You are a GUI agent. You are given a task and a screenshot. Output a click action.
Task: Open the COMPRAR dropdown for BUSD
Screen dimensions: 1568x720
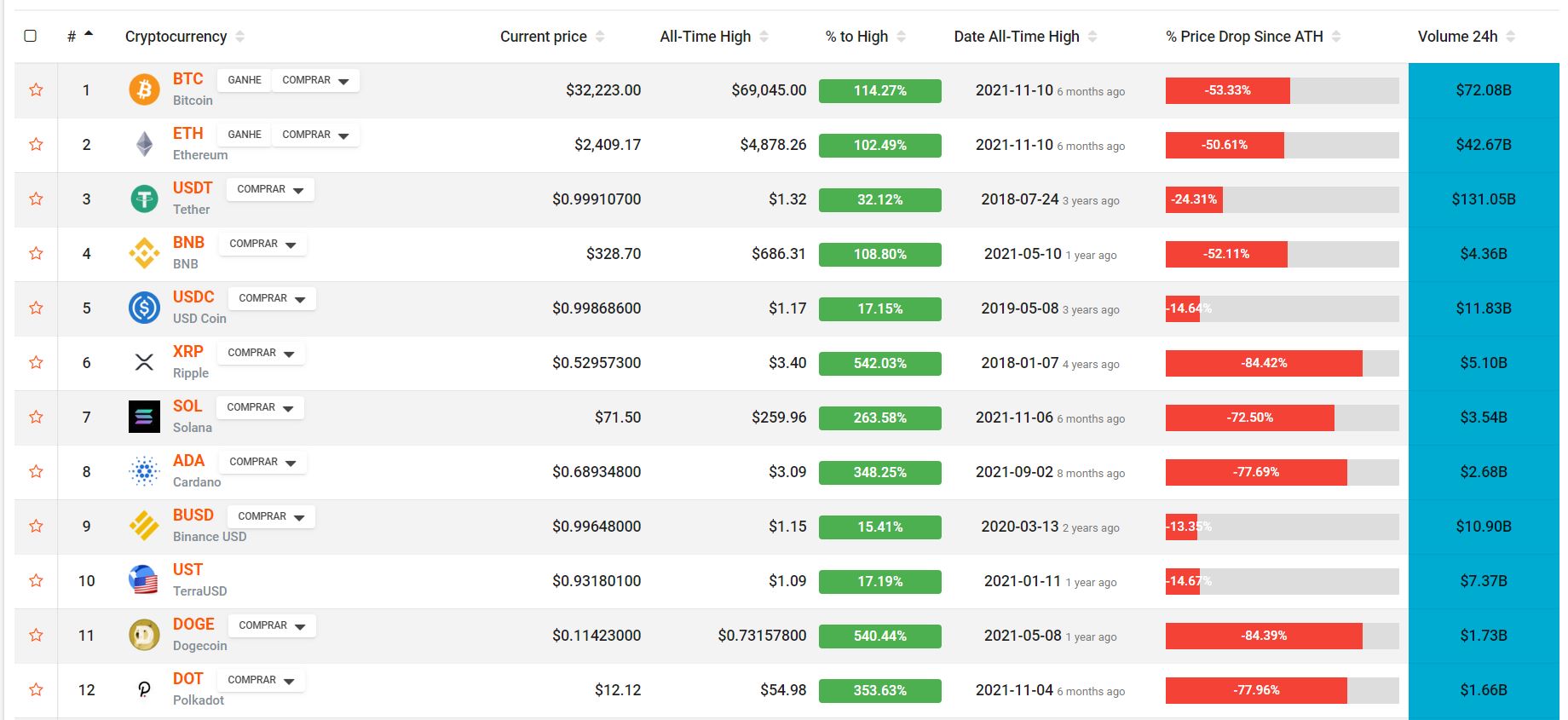click(271, 516)
